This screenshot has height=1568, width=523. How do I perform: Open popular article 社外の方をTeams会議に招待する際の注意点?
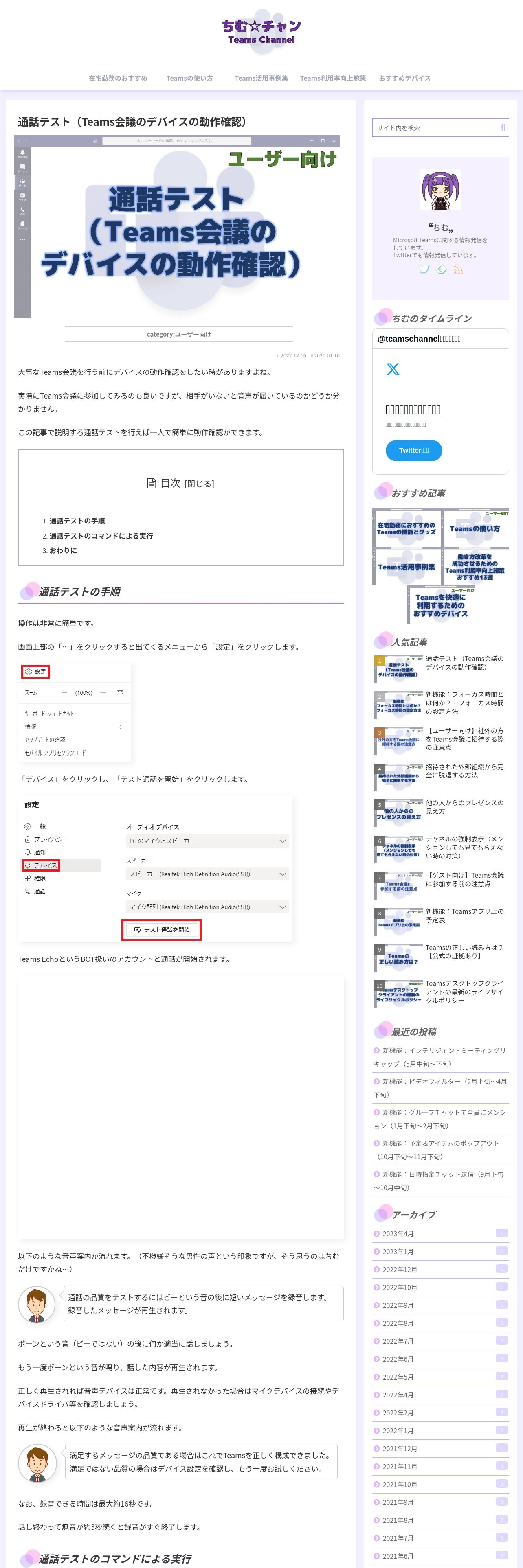[x=441, y=740]
